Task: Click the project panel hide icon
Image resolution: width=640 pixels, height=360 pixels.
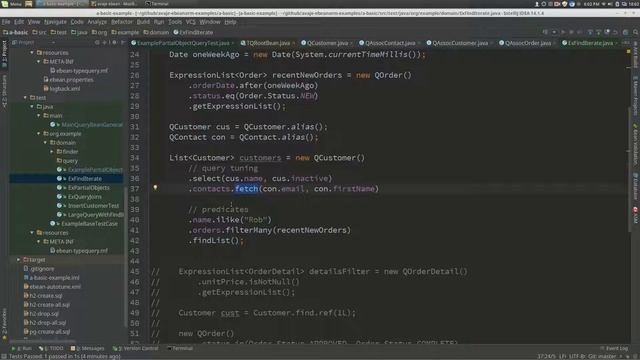Action: point(122,42)
